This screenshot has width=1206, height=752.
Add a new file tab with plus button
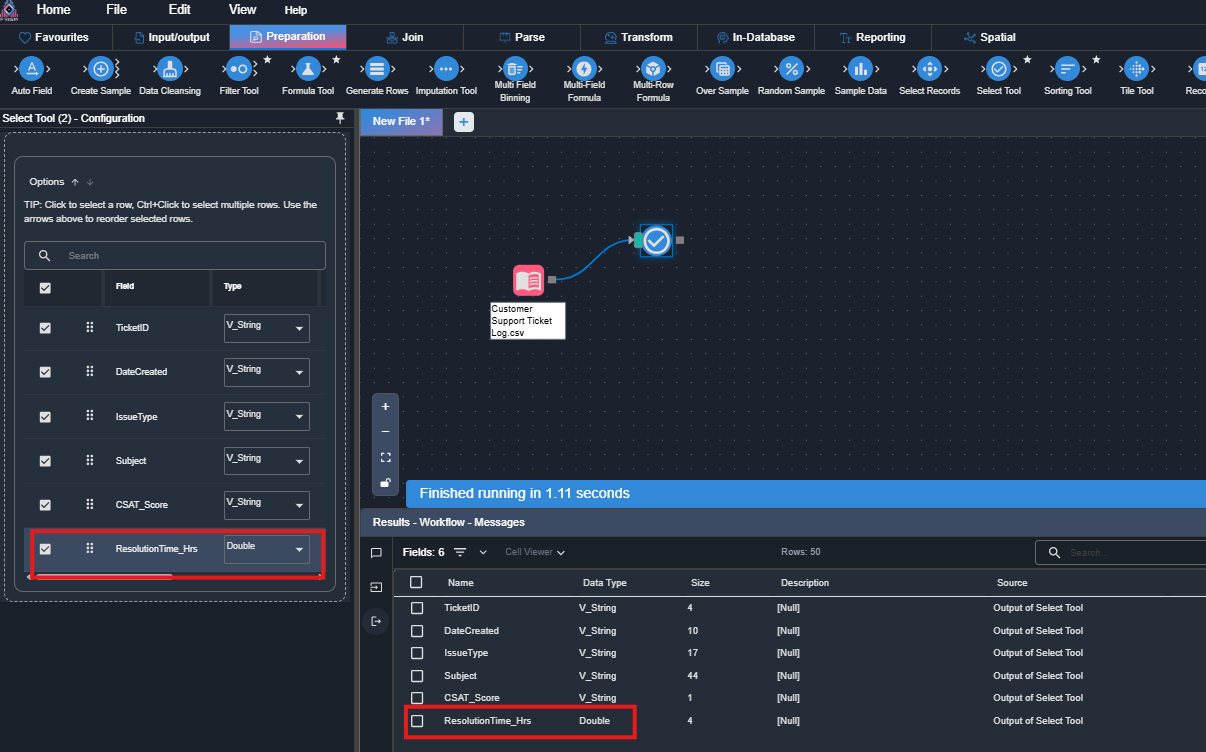464,122
